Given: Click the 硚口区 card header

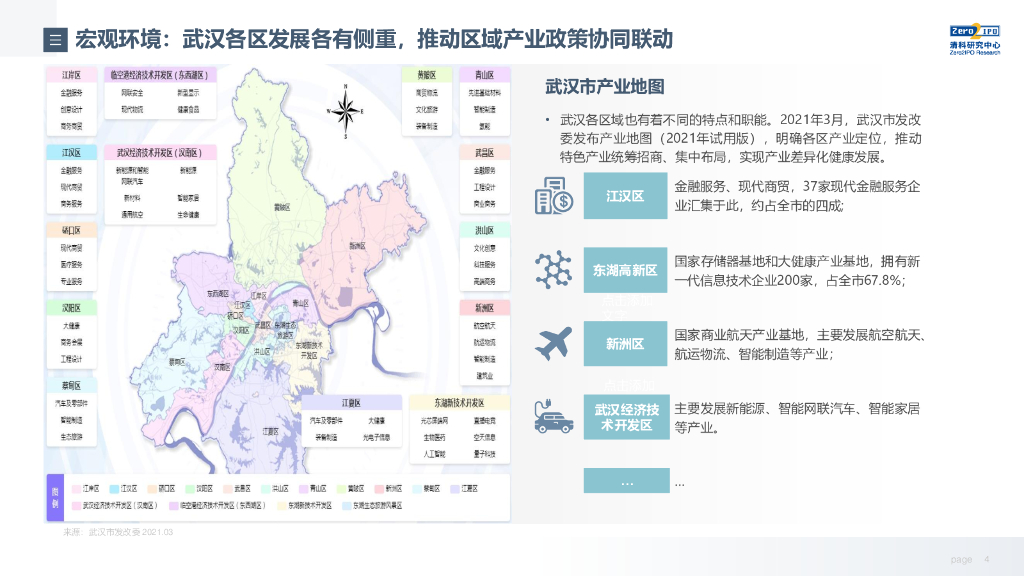Looking at the screenshot, I should (71, 231).
